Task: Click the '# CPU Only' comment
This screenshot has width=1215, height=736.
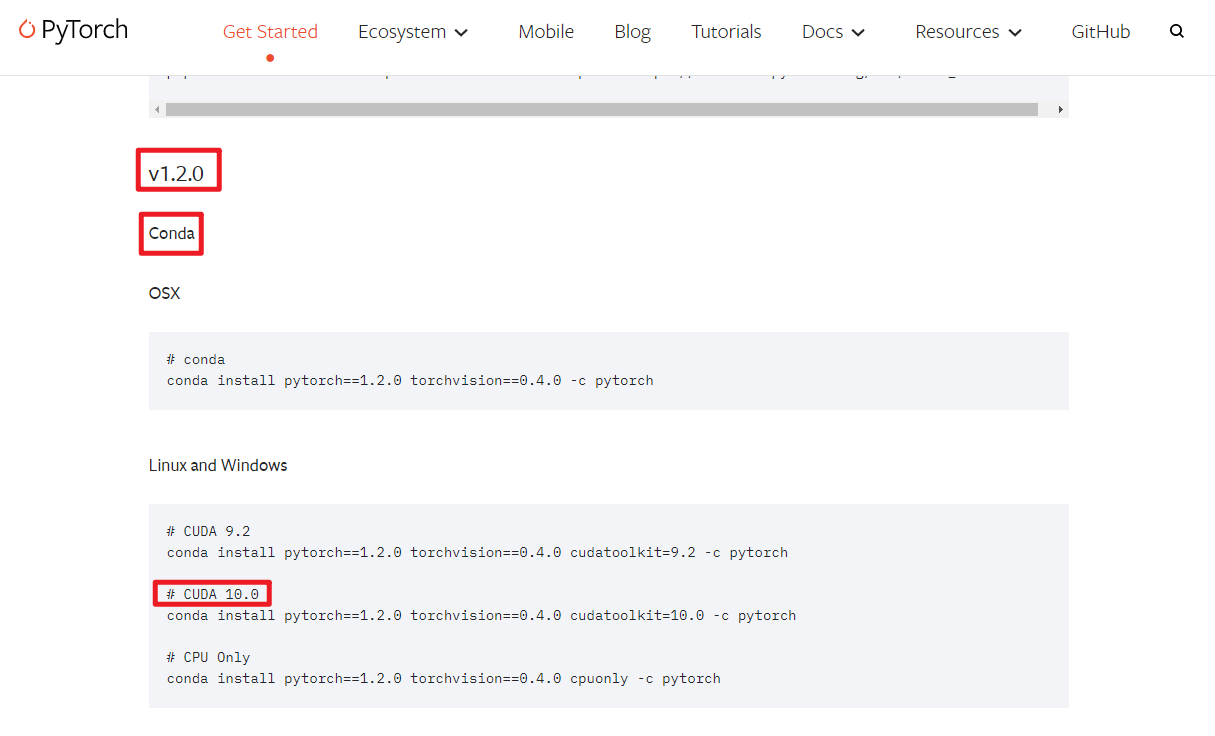Action: [x=209, y=657]
